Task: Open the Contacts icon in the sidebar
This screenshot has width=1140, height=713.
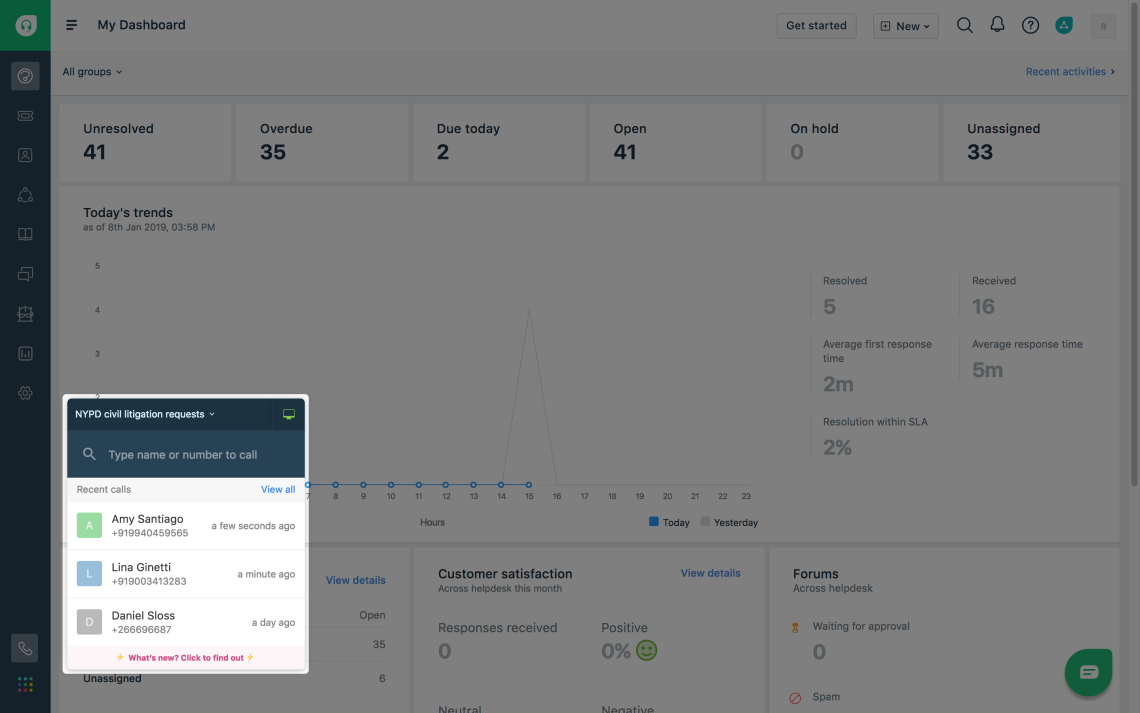Action: [x=25, y=156]
